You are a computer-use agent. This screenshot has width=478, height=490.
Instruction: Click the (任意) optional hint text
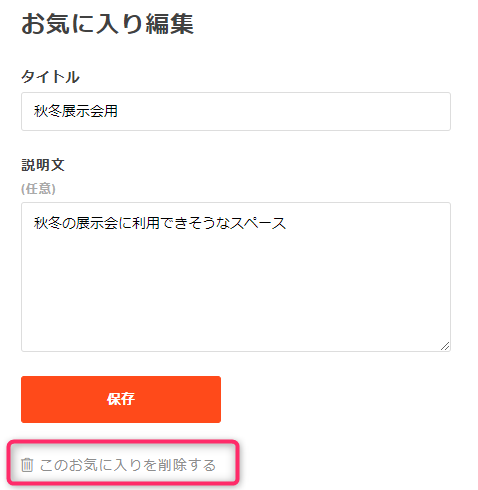click(x=38, y=189)
